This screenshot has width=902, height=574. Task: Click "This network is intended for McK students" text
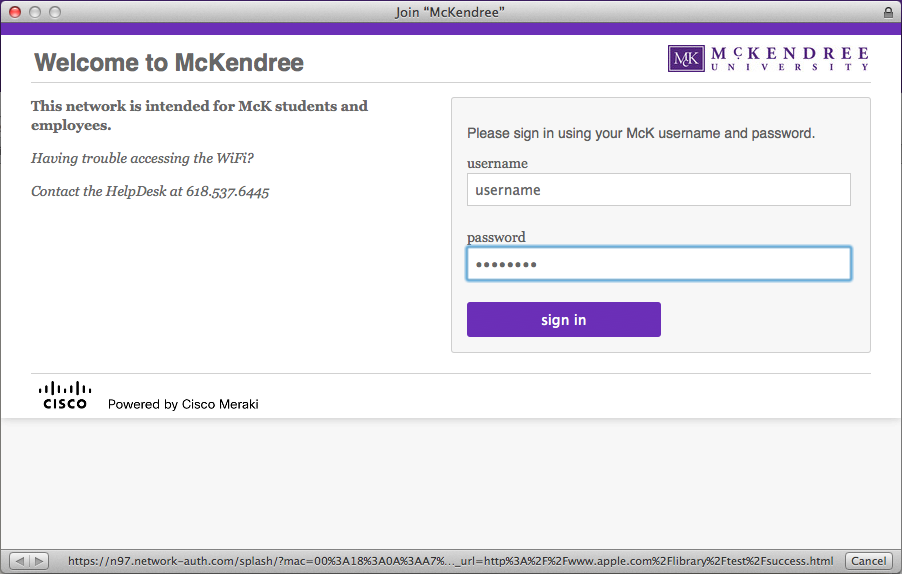pos(199,116)
